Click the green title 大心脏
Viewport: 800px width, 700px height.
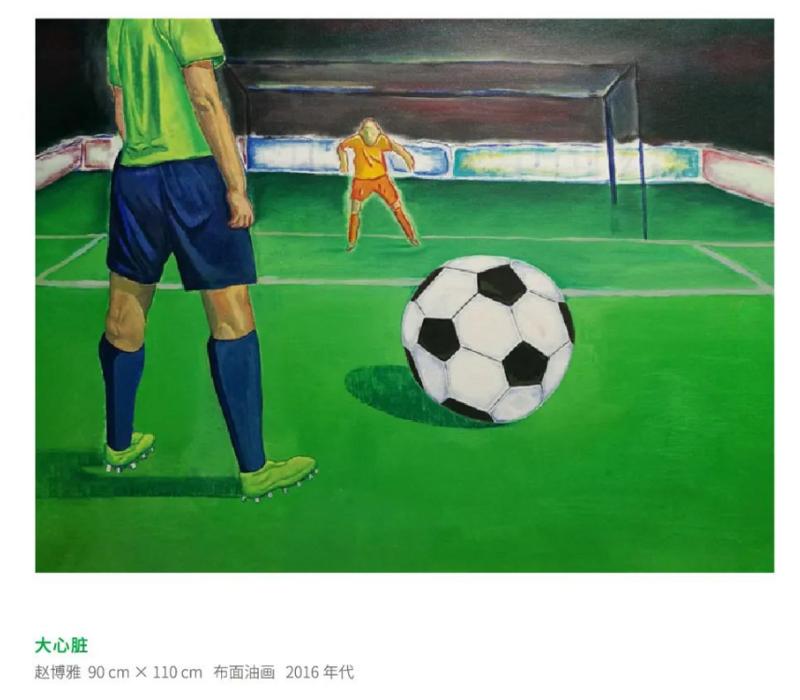(x=61, y=645)
